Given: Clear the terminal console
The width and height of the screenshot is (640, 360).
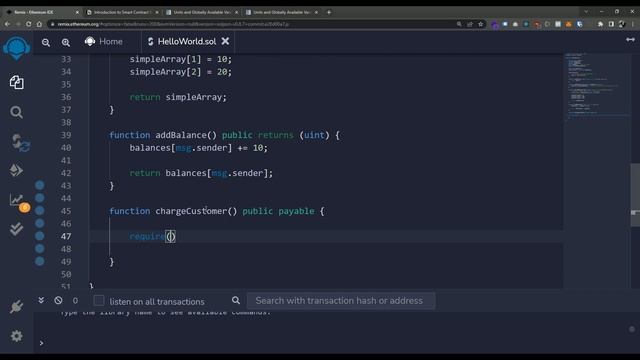Looking at the screenshot, I should 58,300.
